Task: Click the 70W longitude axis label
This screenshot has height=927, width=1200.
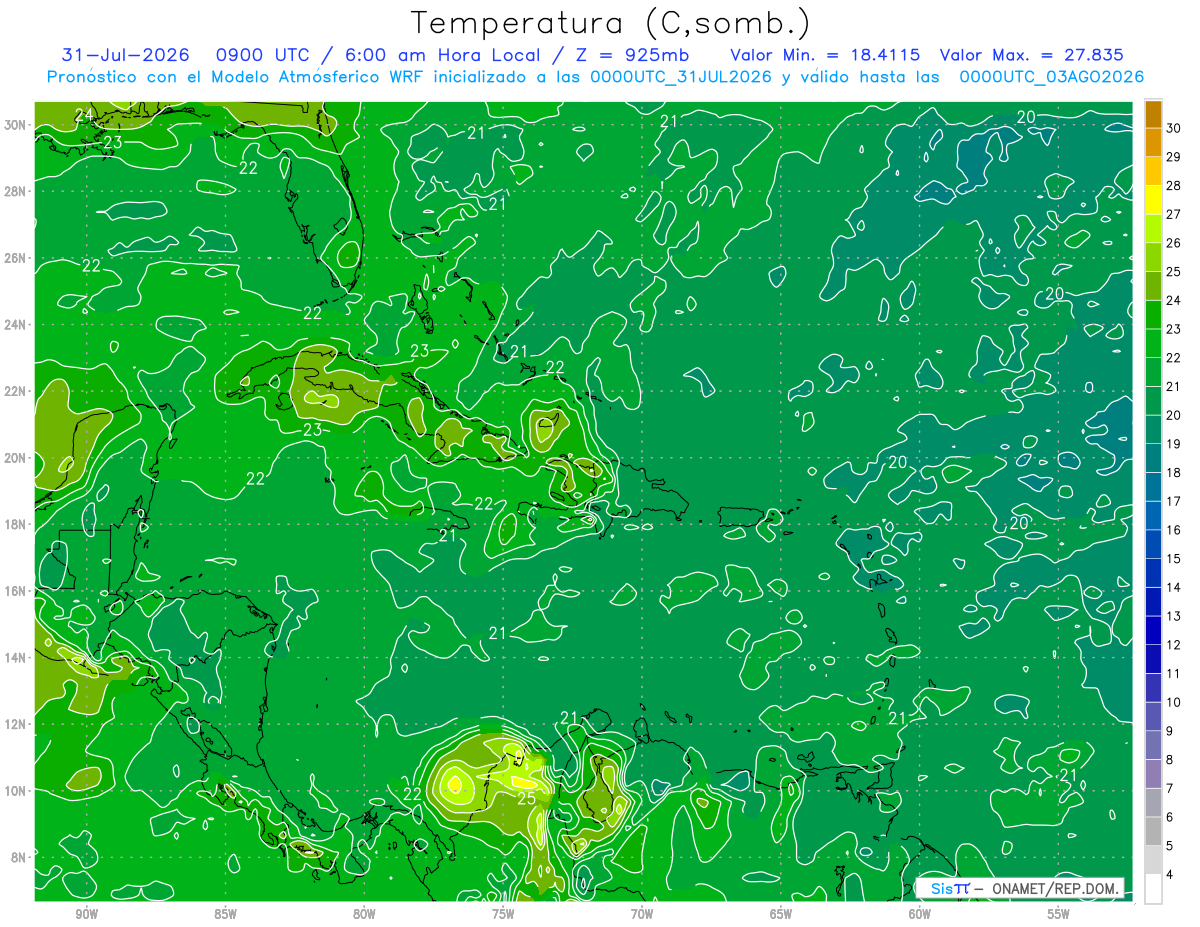Action: click(642, 914)
